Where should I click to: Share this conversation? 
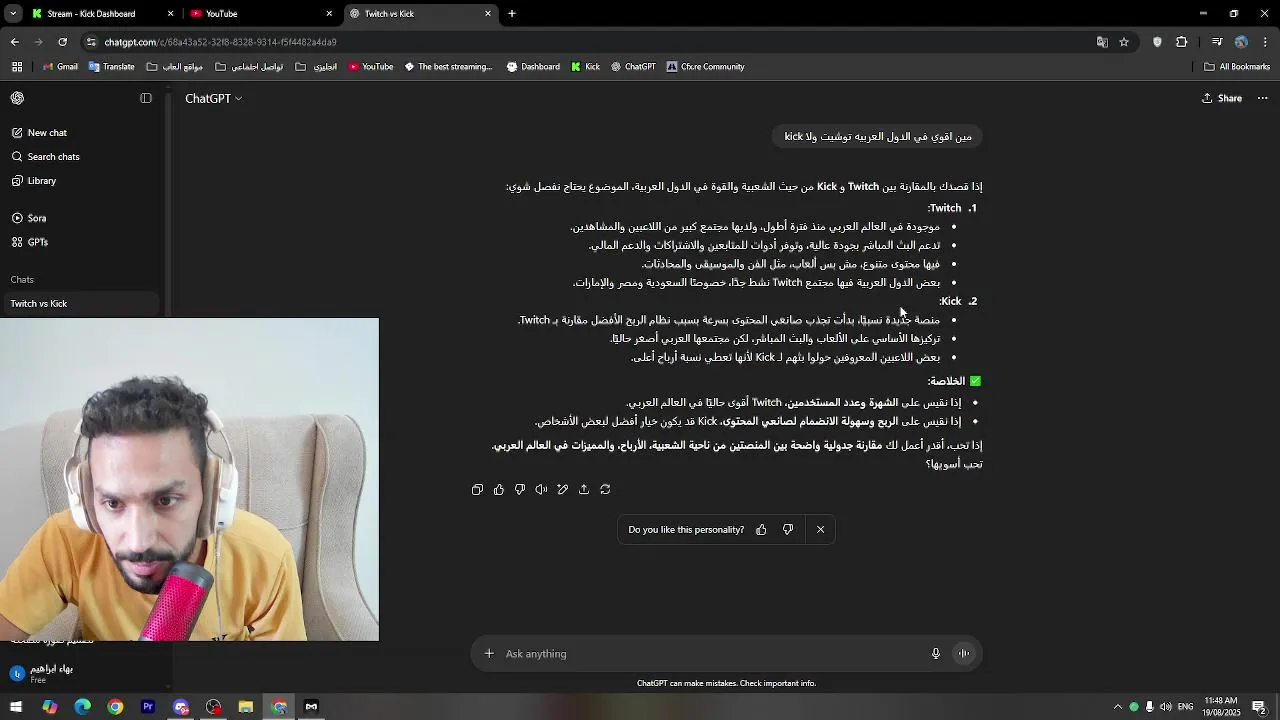[x=1222, y=98]
